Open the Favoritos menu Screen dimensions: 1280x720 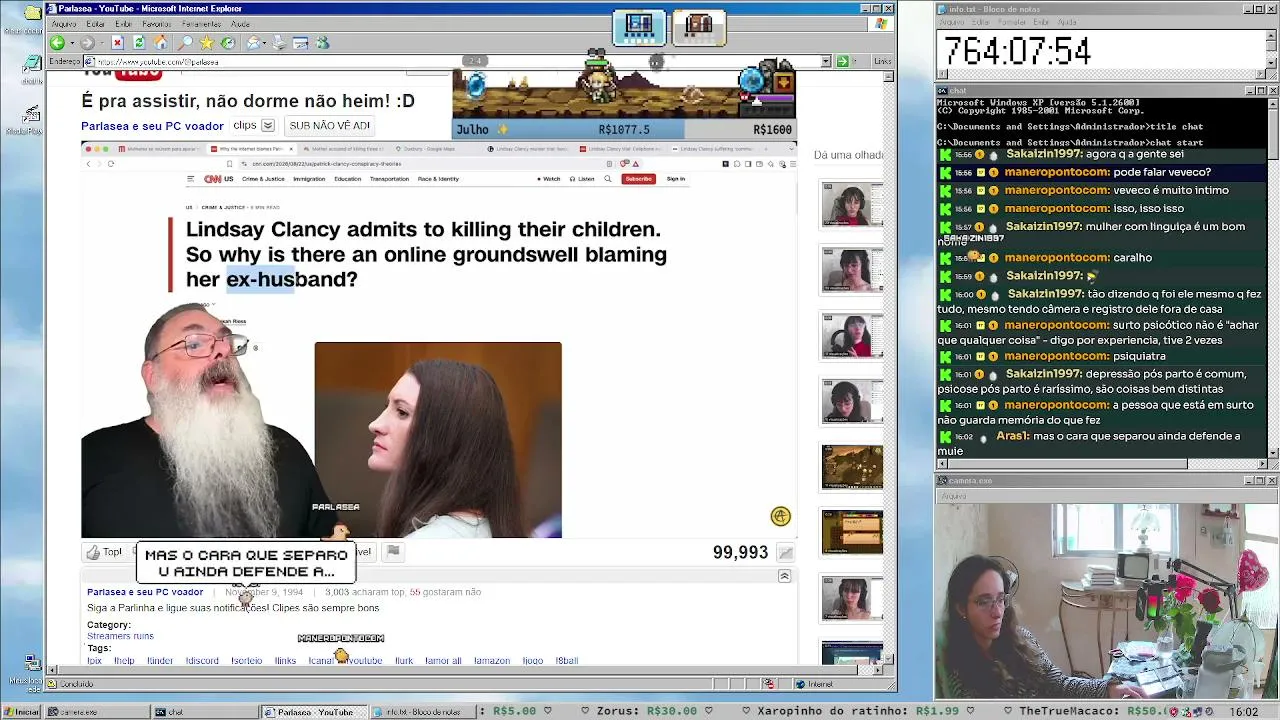(157, 24)
